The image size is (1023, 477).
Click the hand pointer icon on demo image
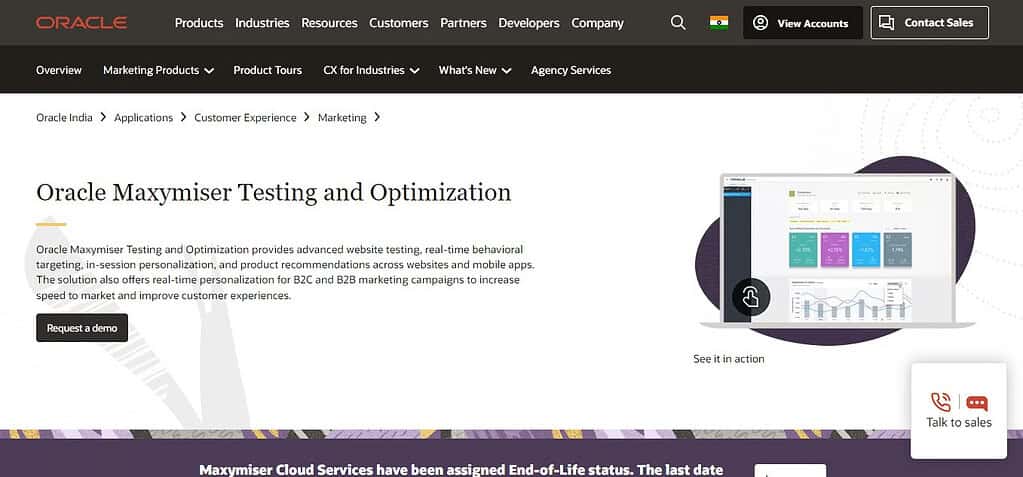751,298
